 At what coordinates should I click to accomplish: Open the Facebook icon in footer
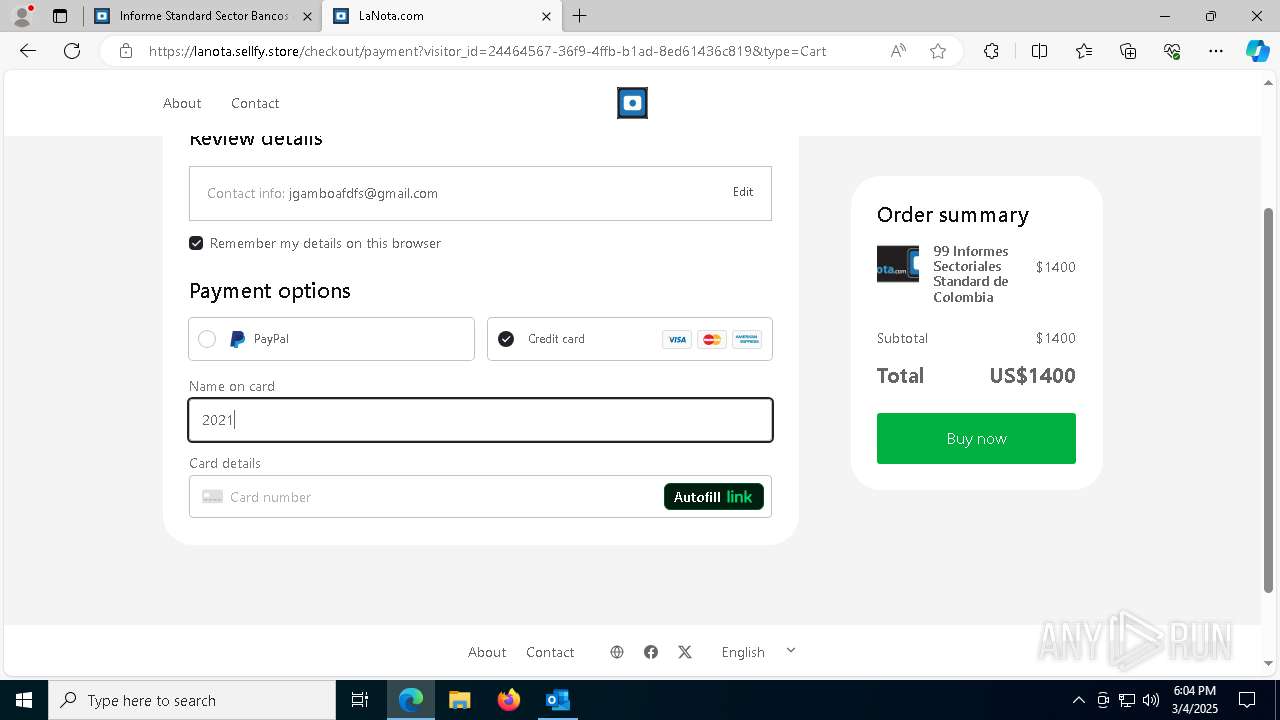(x=651, y=652)
